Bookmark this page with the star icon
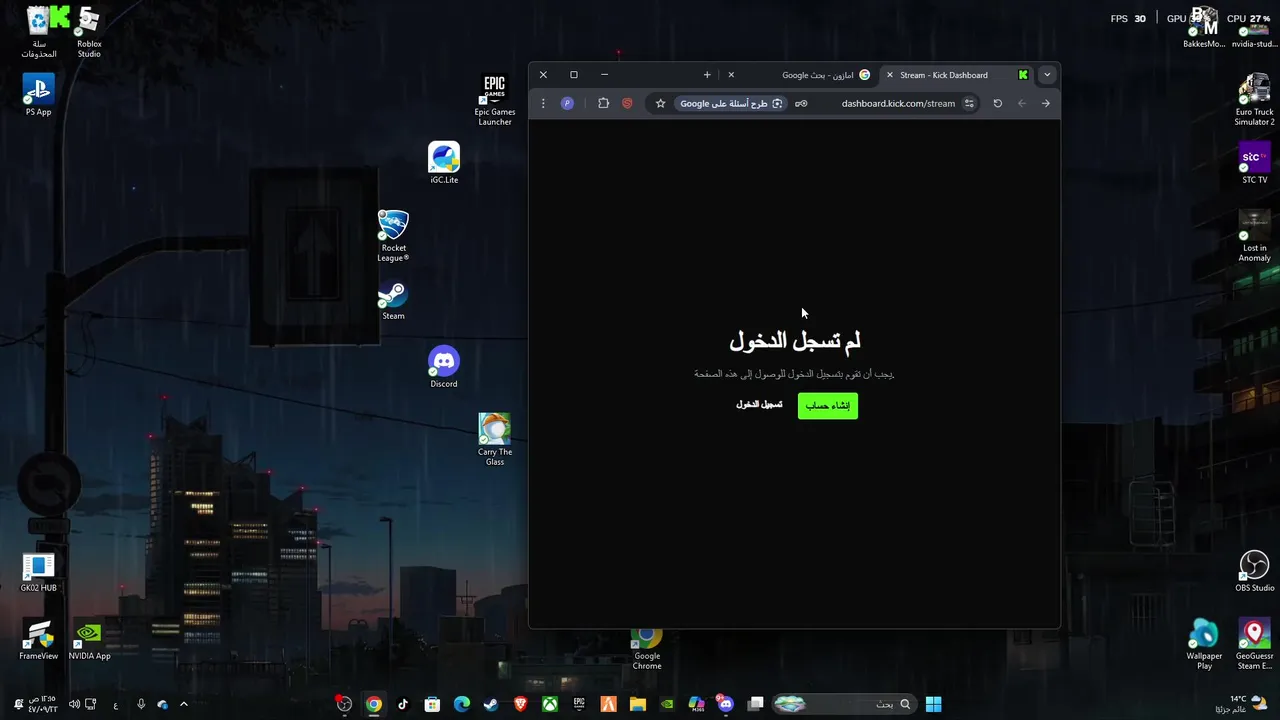 click(660, 103)
